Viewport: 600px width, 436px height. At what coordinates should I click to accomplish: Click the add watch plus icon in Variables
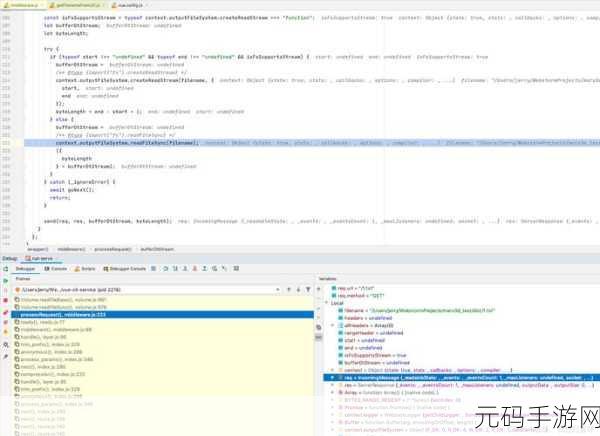[319, 289]
